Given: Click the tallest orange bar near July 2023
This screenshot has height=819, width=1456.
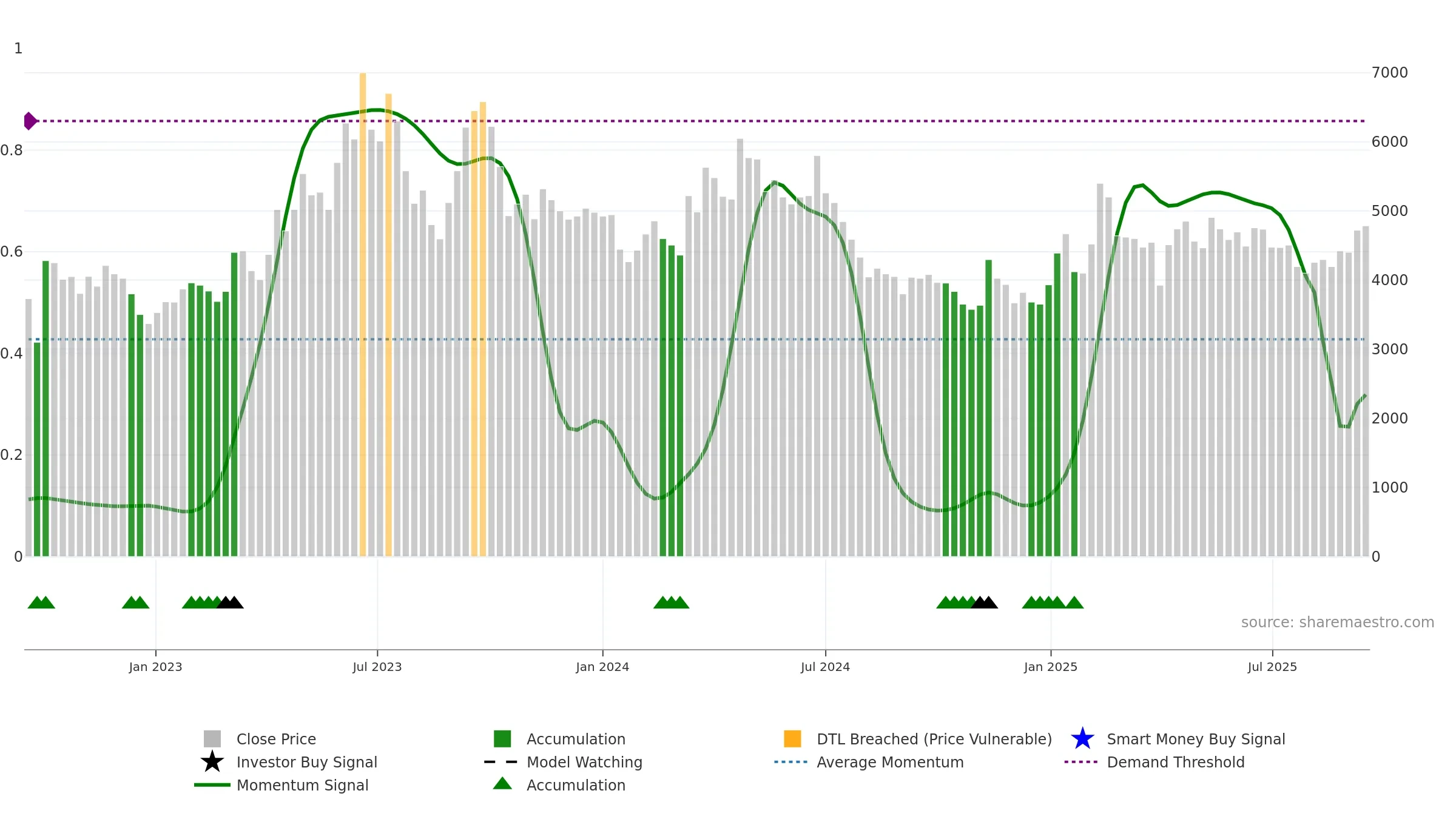Looking at the screenshot, I should [x=363, y=314].
